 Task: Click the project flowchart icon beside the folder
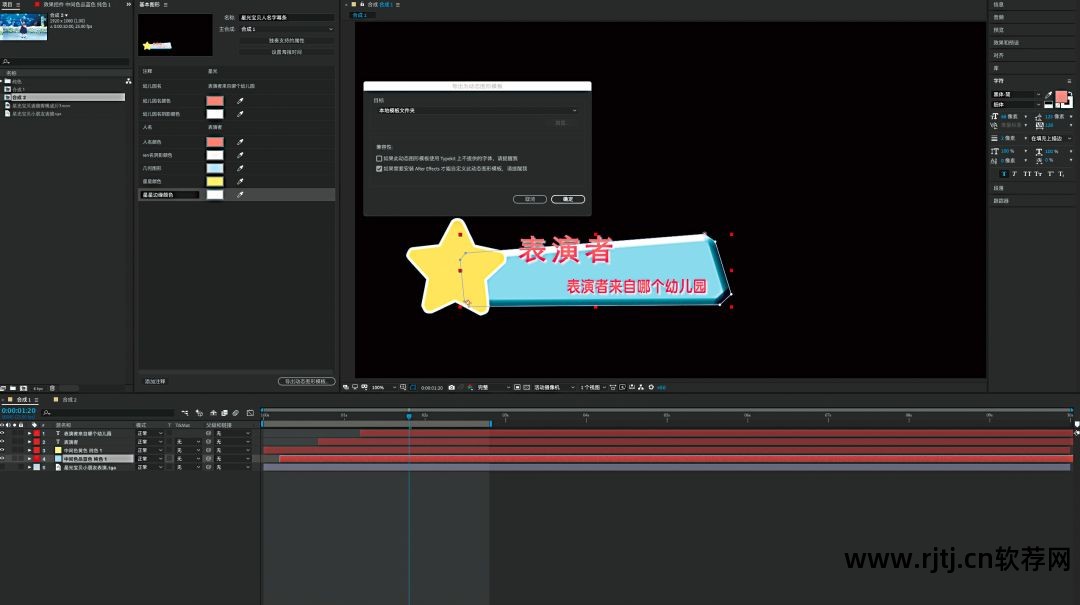[128, 81]
